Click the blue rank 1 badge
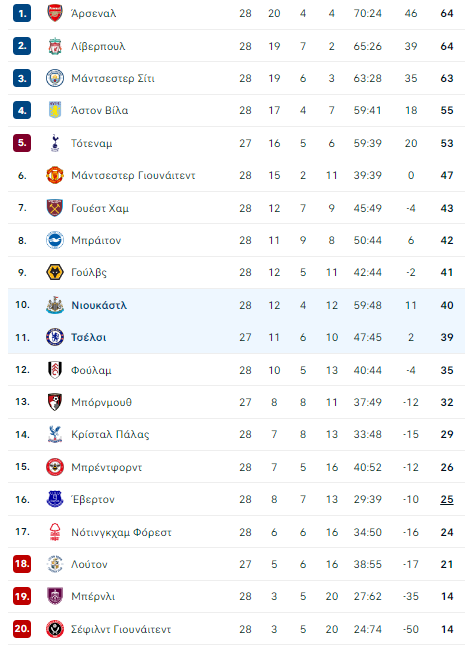The height and width of the screenshot is (646, 465). coord(22,13)
